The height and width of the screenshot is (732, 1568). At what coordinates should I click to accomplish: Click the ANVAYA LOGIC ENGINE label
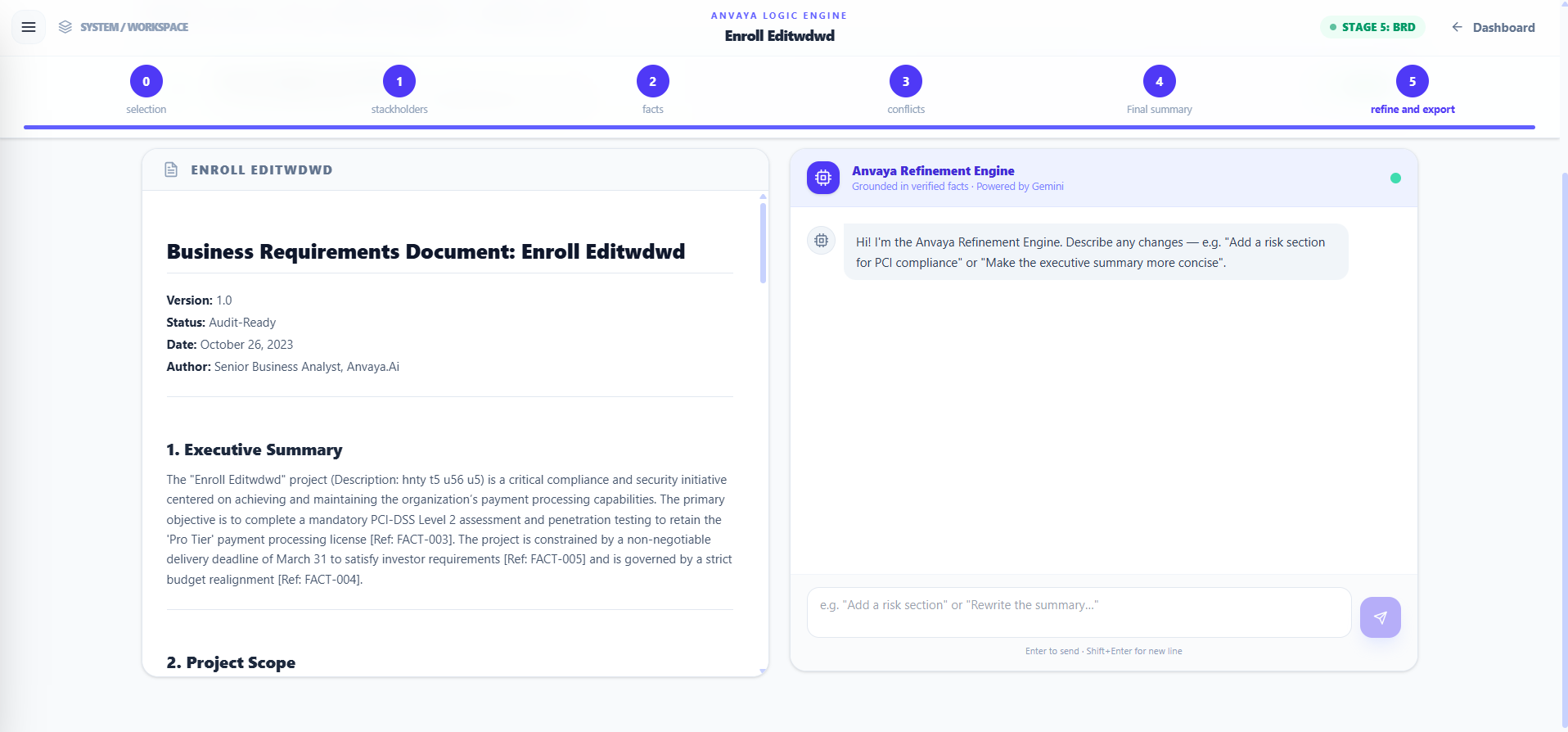[779, 16]
